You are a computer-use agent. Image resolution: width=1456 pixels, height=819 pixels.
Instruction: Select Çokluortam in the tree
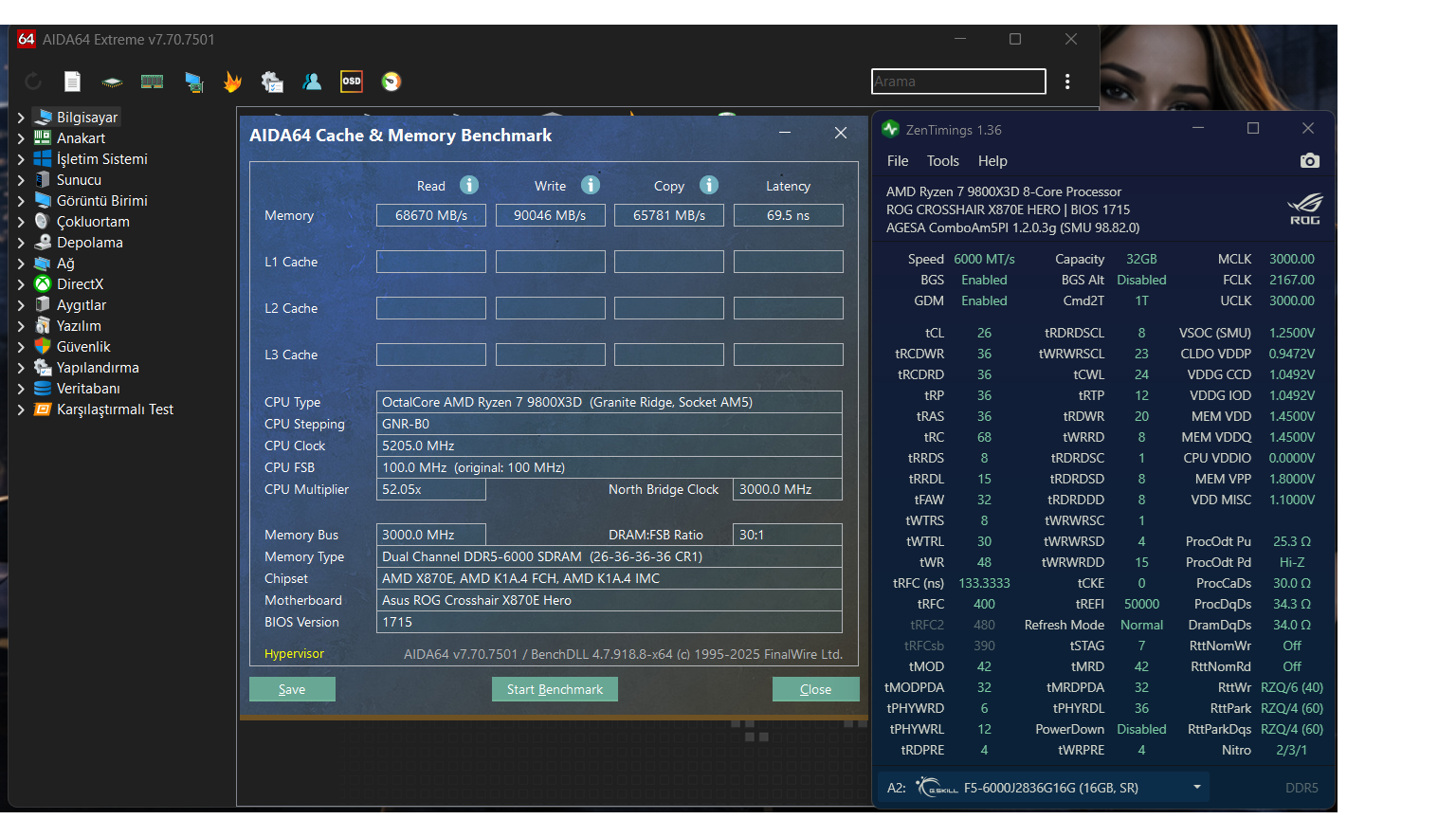[93, 222]
